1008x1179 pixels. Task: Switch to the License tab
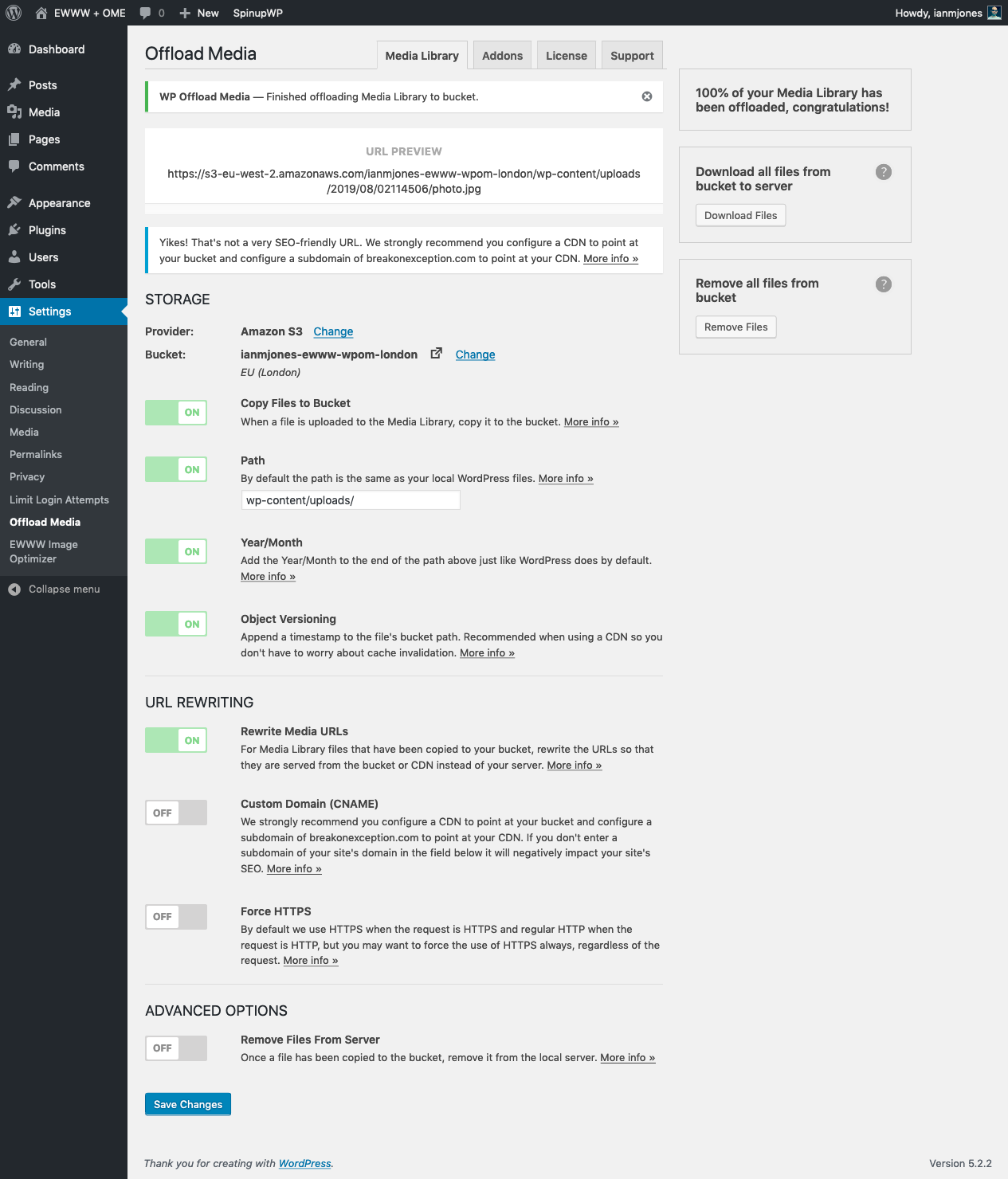pyautogui.click(x=567, y=56)
